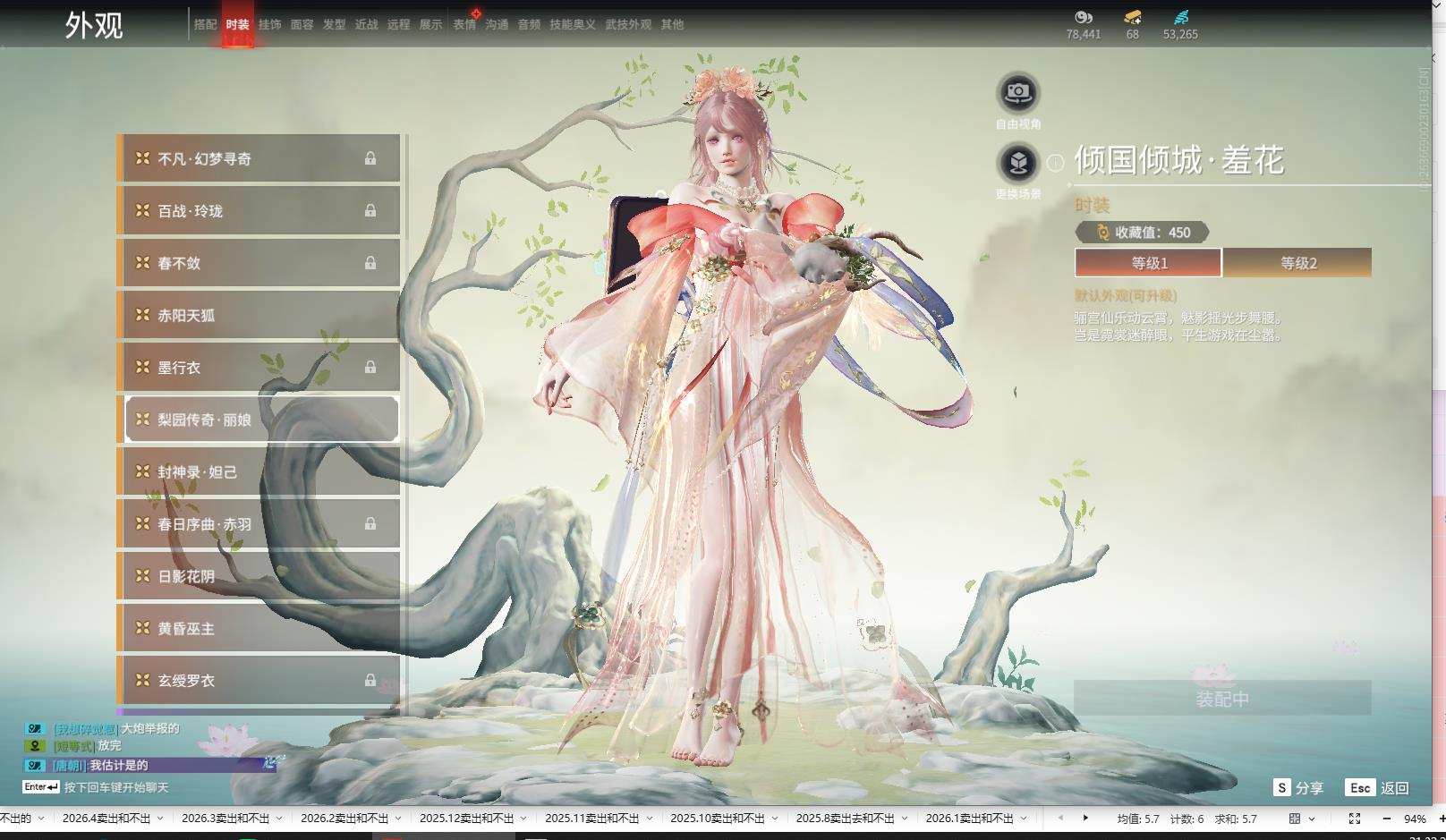Viewport: 1446px width, 840px height.
Task: Click the chat channel icon beside 我估计是的
Action: (35, 765)
